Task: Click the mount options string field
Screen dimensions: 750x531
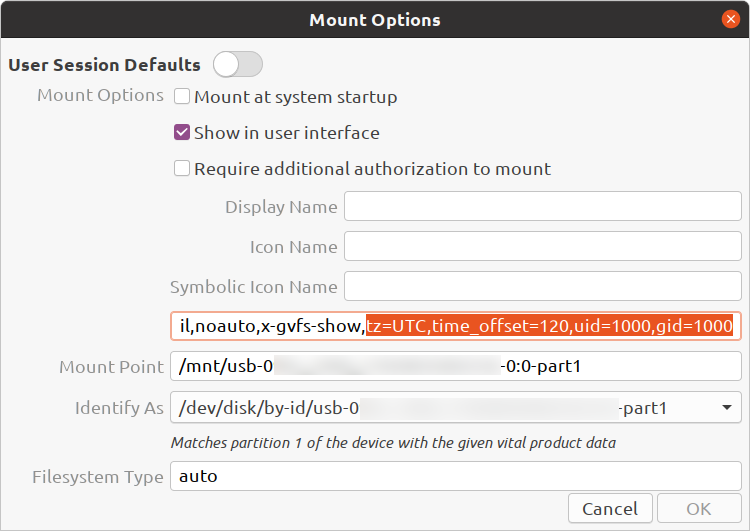Action: tap(456, 326)
